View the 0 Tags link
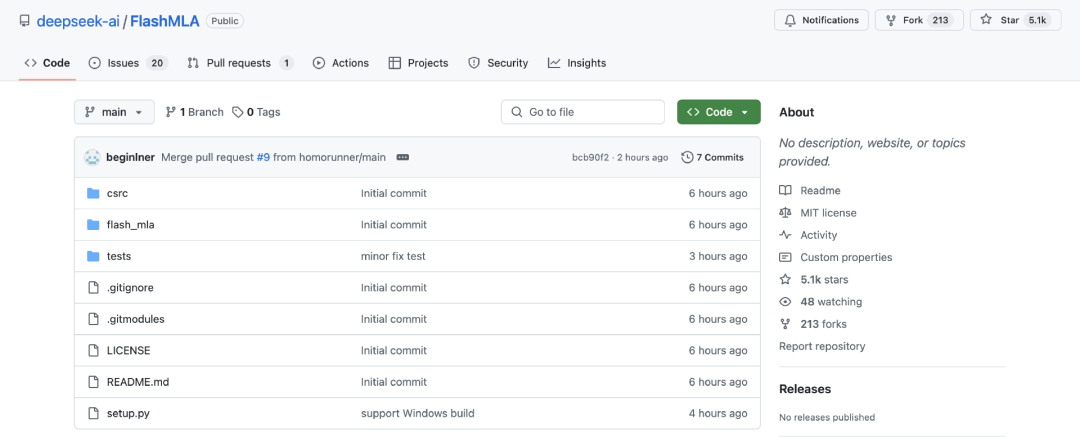 256,112
